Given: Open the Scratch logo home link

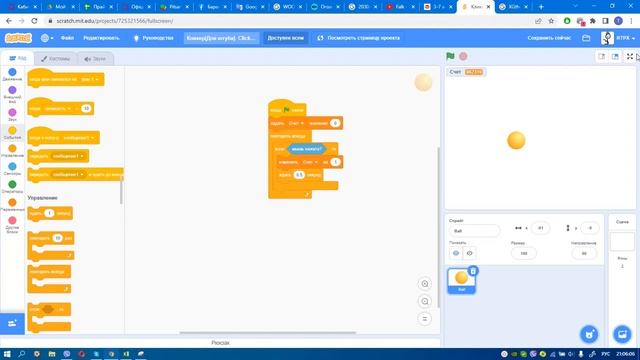Looking at the screenshot, I should [18, 38].
